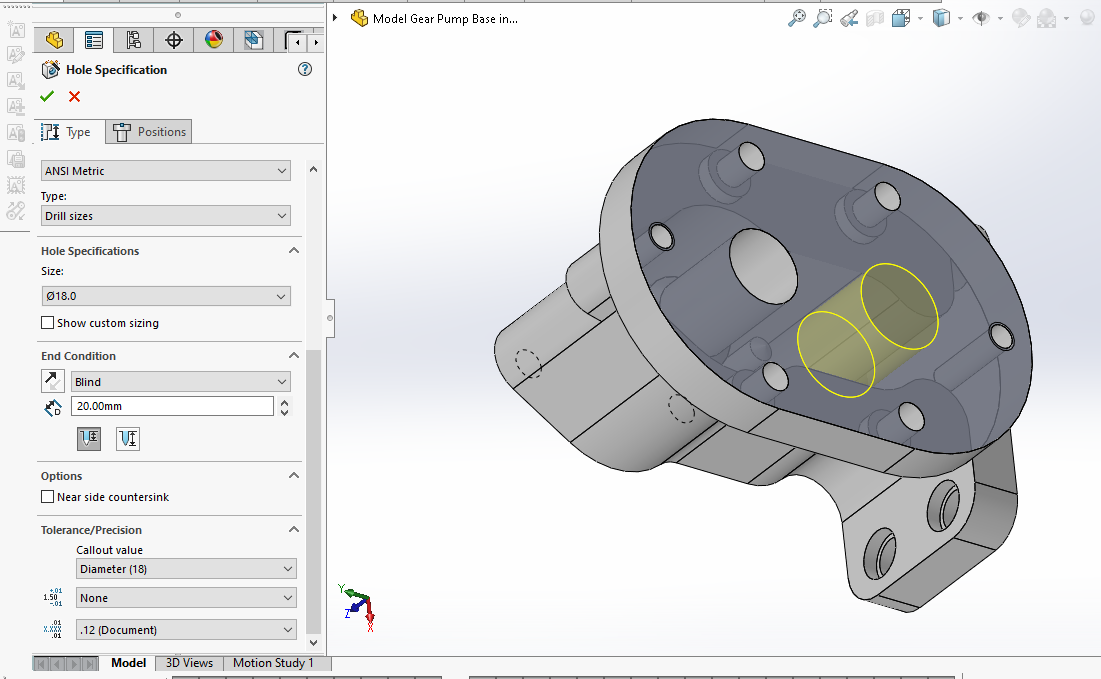The image size is (1101, 679).
Task: Open the DimXpertManager crosshair tab
Action: click(x=173, y=40)
